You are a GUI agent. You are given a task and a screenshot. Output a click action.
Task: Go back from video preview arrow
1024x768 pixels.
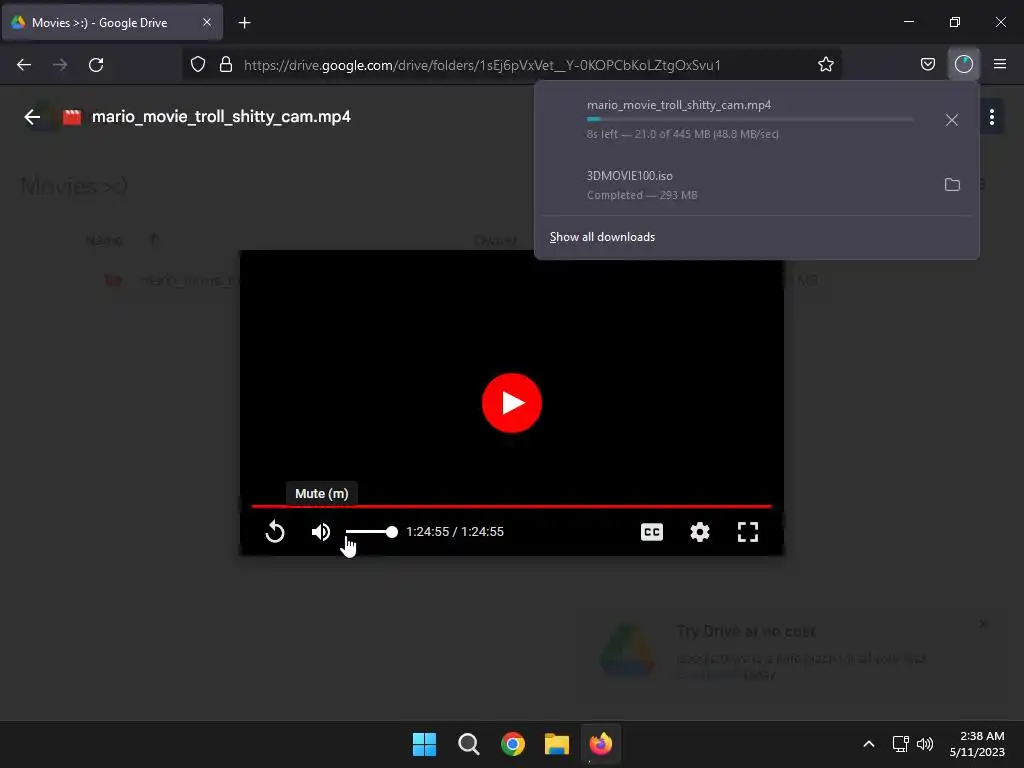(x=32, y=117)
